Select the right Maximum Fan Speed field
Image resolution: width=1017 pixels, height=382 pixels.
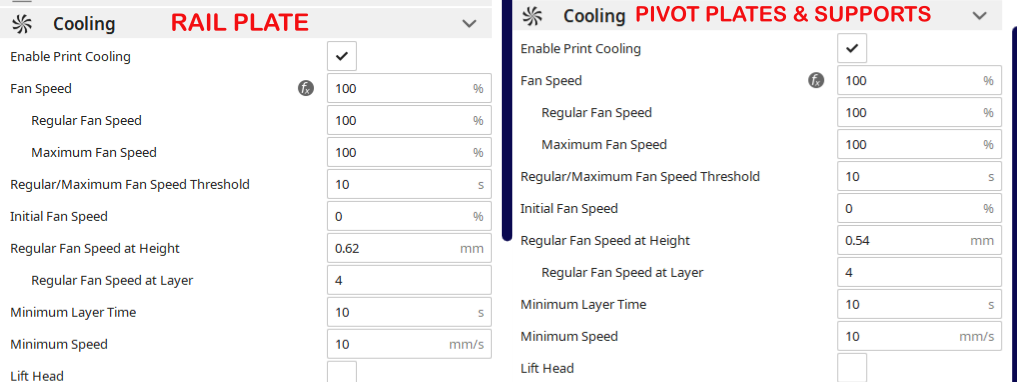(920, 144)
